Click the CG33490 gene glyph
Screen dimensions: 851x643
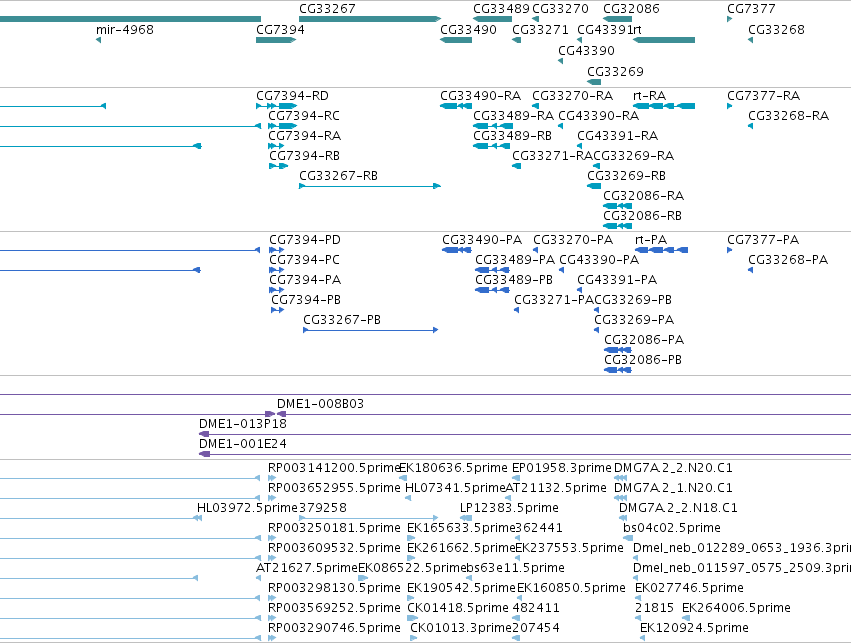[456, 40]
